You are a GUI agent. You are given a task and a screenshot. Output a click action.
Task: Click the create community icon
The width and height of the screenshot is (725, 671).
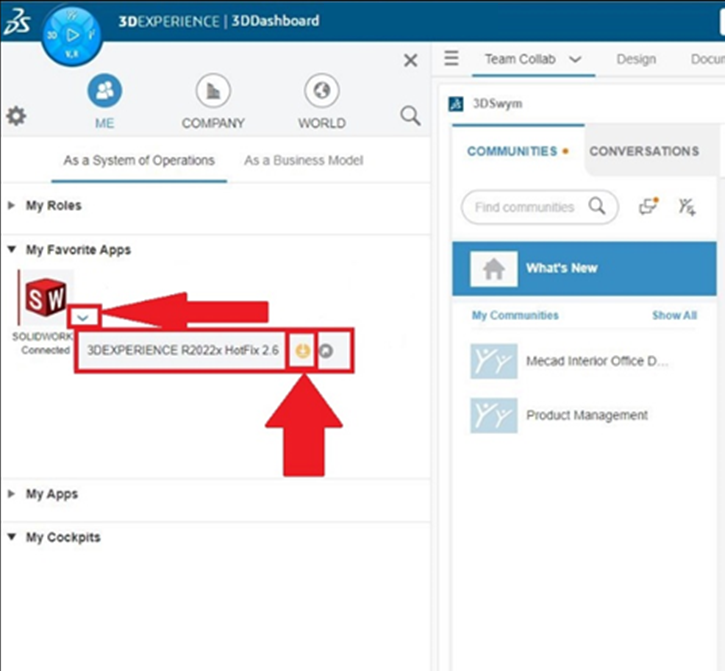click(x=686, y=207)
